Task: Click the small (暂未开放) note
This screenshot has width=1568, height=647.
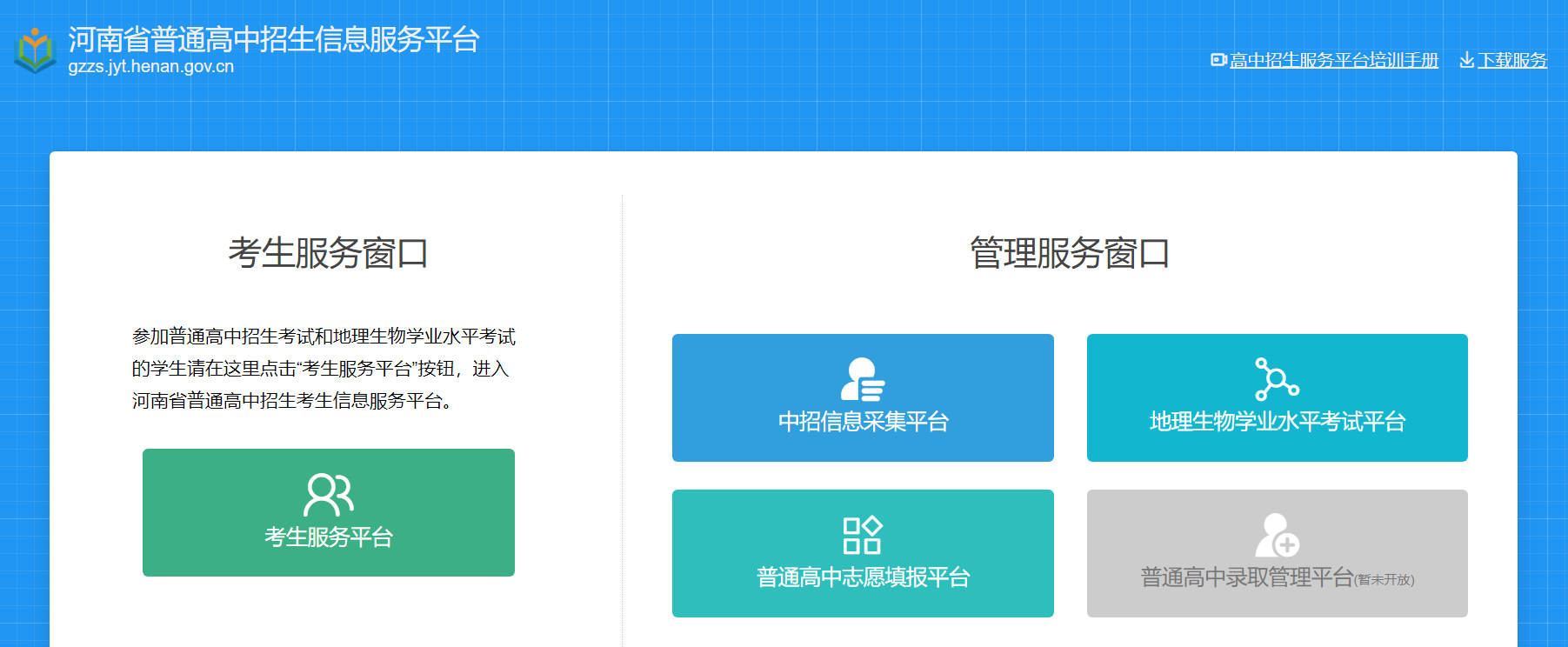Action: (1385, 580)
